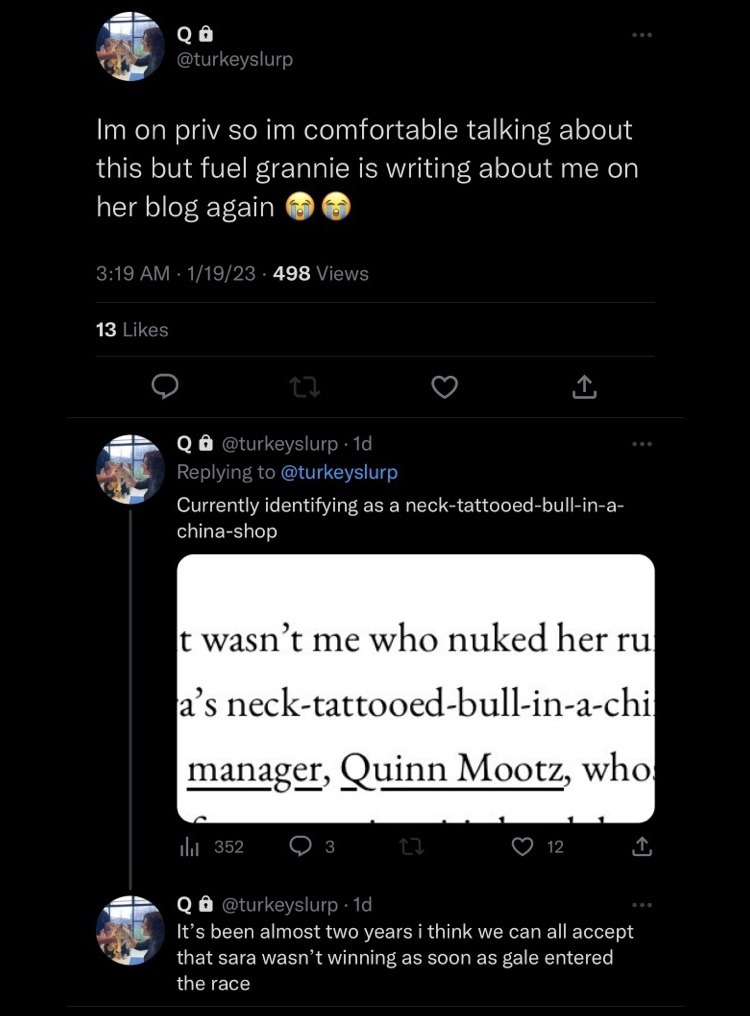
Task: Click the @turkeyslurp handle under the header name
Action: tap(235, 59)
